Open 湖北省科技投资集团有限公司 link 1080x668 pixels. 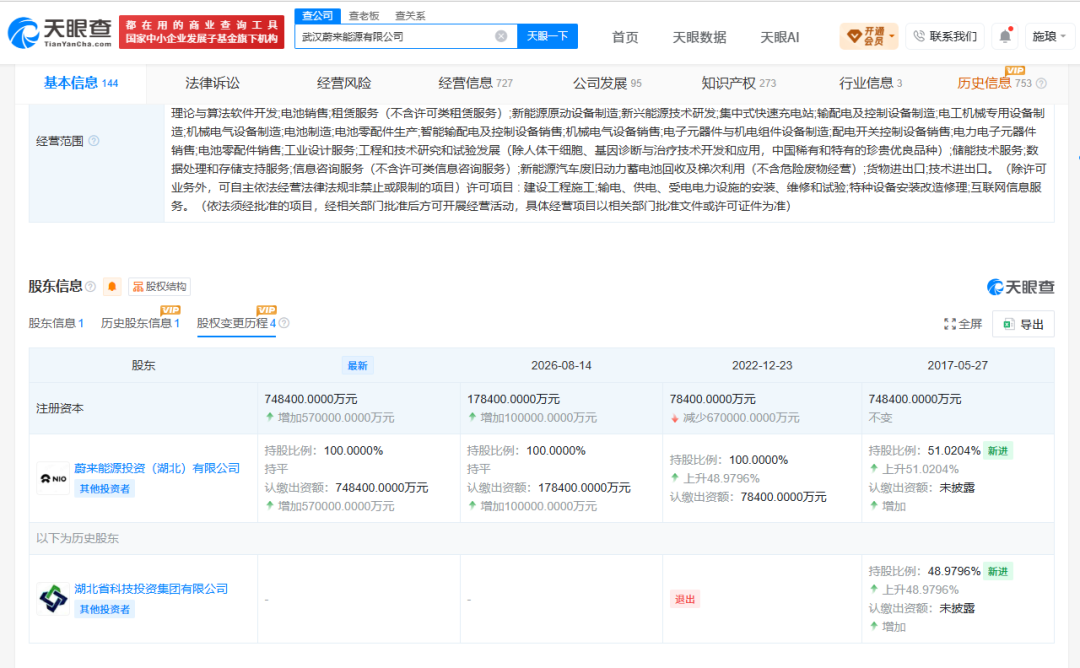click(x=151, y=589)
